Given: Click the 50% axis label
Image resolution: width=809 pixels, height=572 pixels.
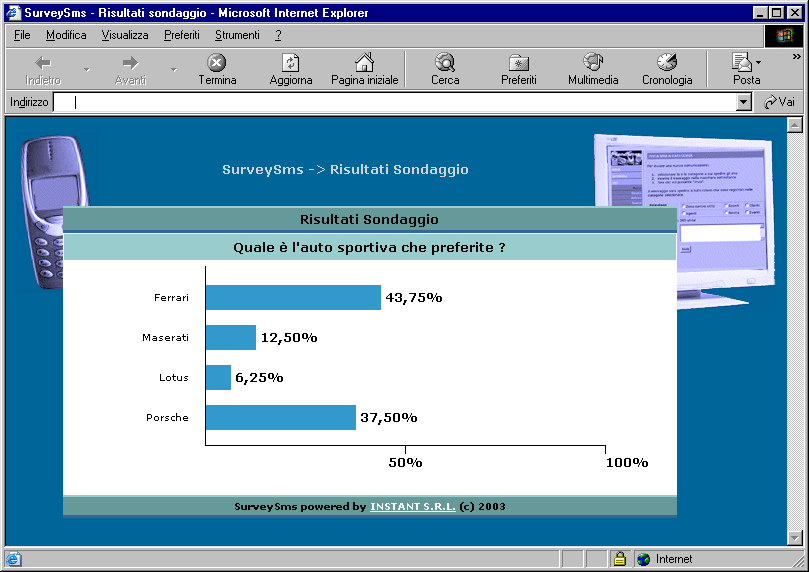Looking at the screenshot, I should point(405,463).
